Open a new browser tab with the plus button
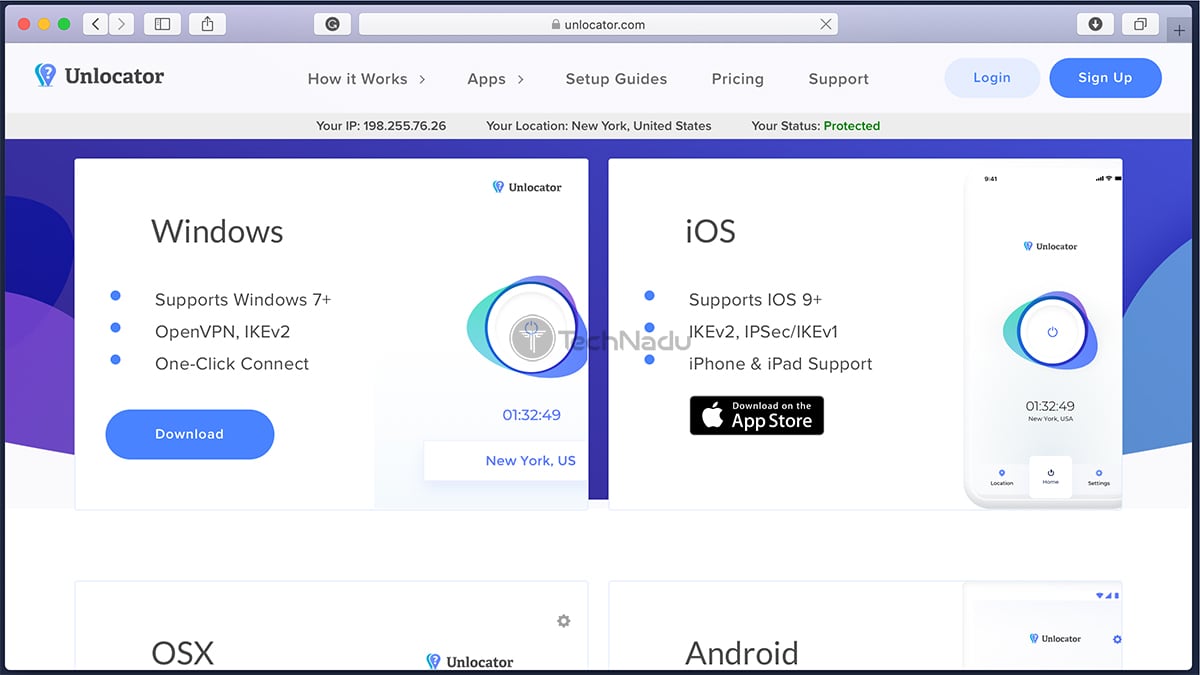 [1180, 30]
